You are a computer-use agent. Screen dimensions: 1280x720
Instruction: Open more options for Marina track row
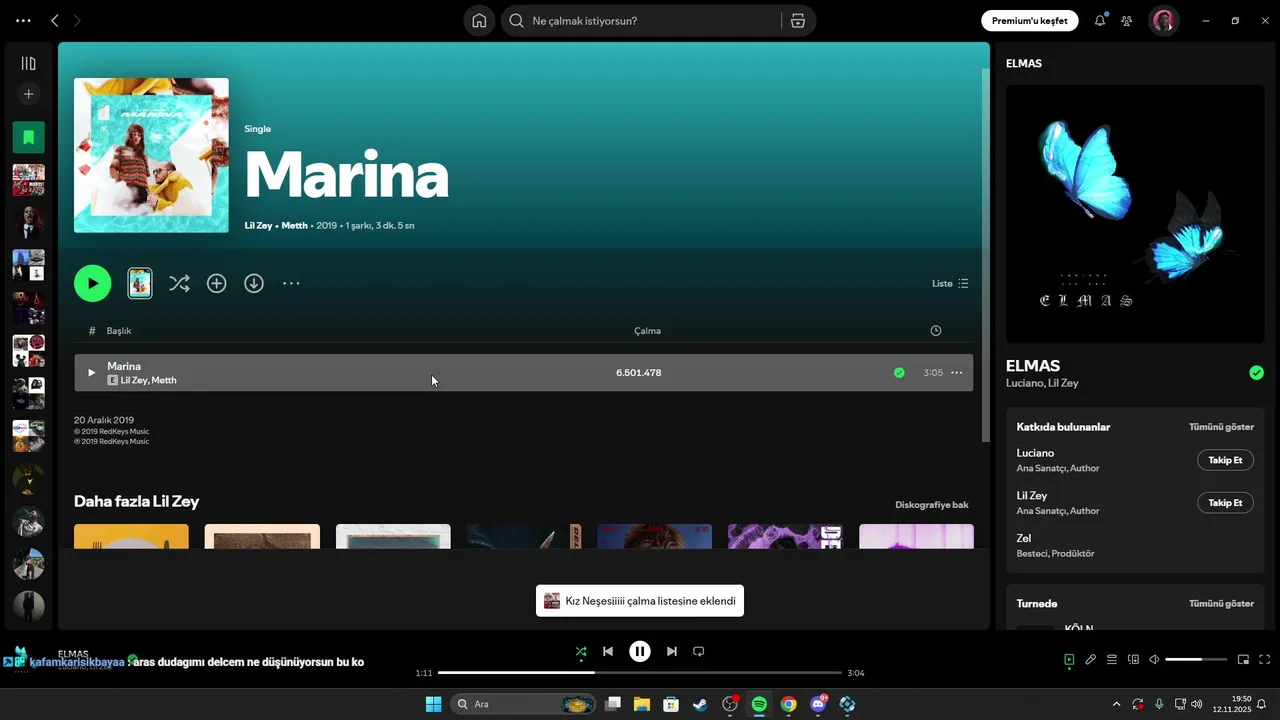(957, 373)
